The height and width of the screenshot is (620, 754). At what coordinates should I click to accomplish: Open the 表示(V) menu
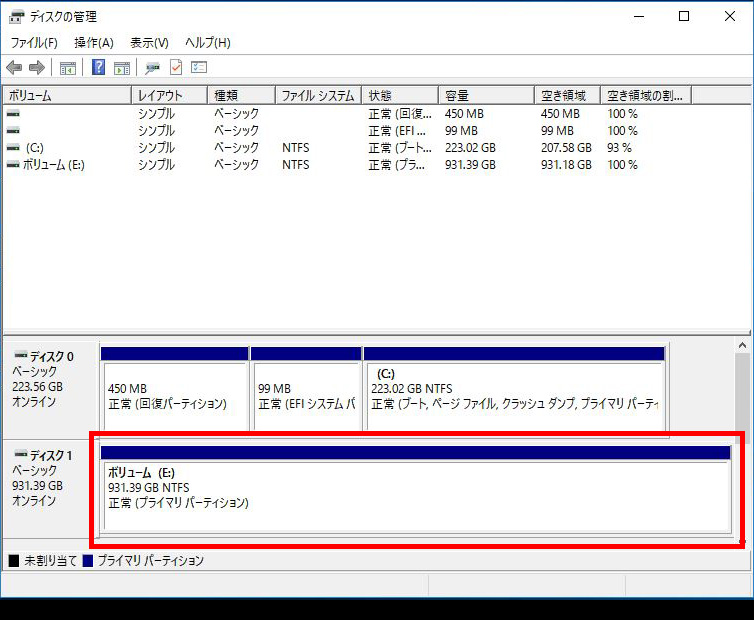[x=150, y=43]
